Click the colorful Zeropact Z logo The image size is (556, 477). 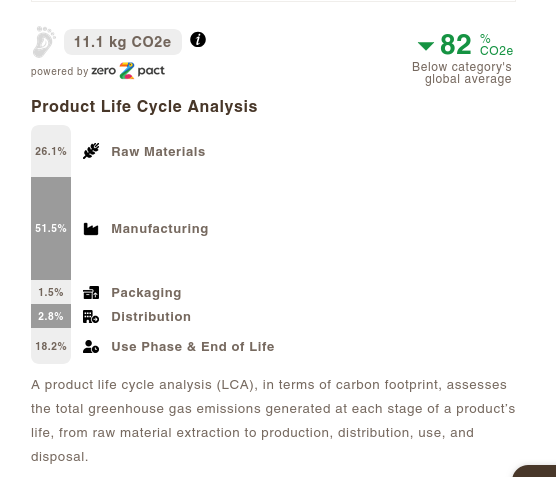click(127, 71)
